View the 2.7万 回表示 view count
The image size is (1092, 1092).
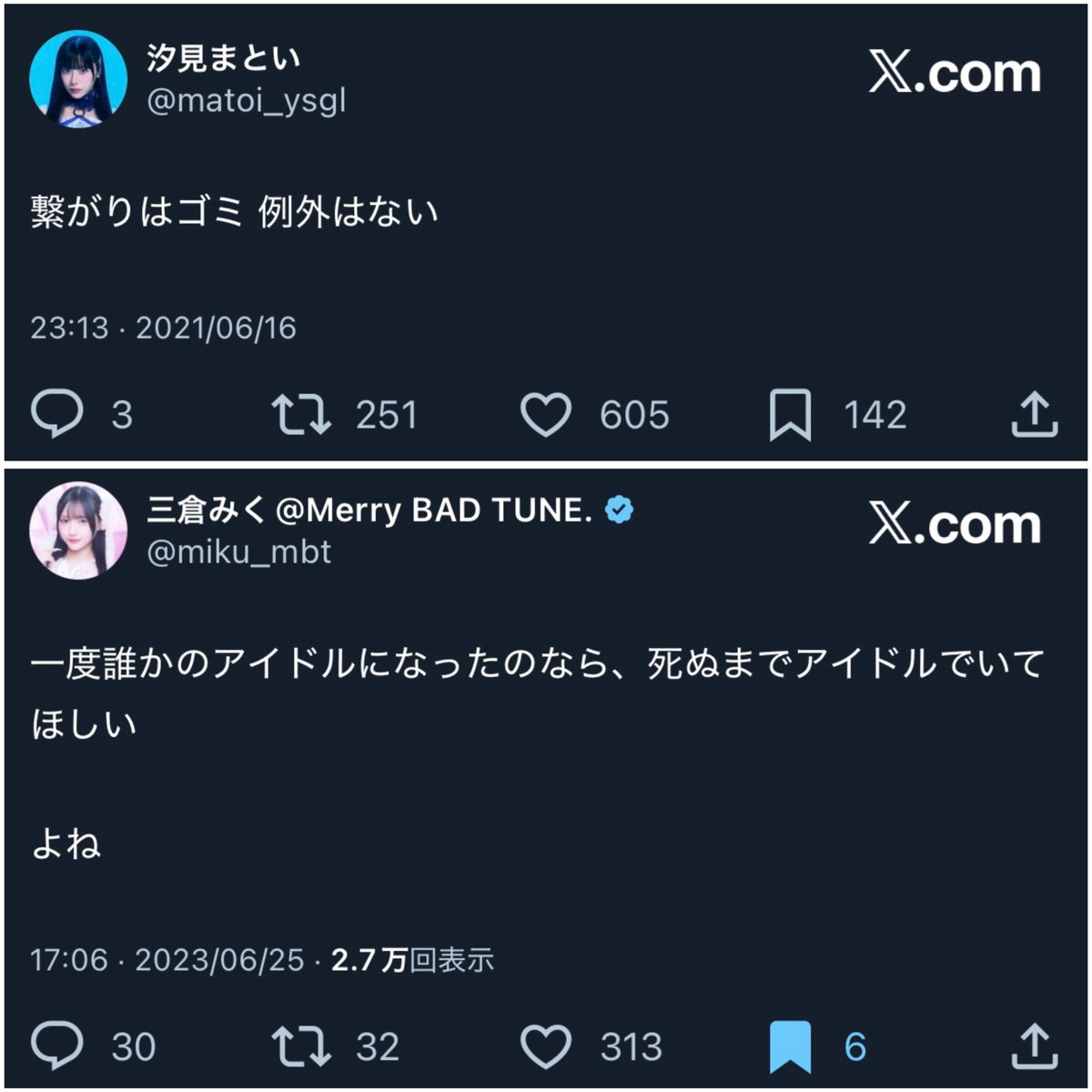pos(412,960)
